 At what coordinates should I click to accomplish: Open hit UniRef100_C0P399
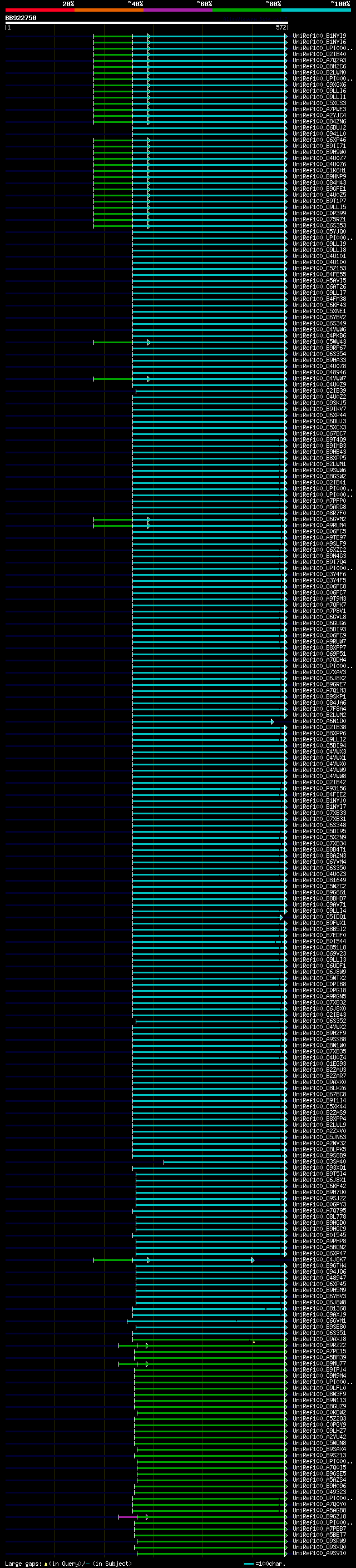click(319, 213)
